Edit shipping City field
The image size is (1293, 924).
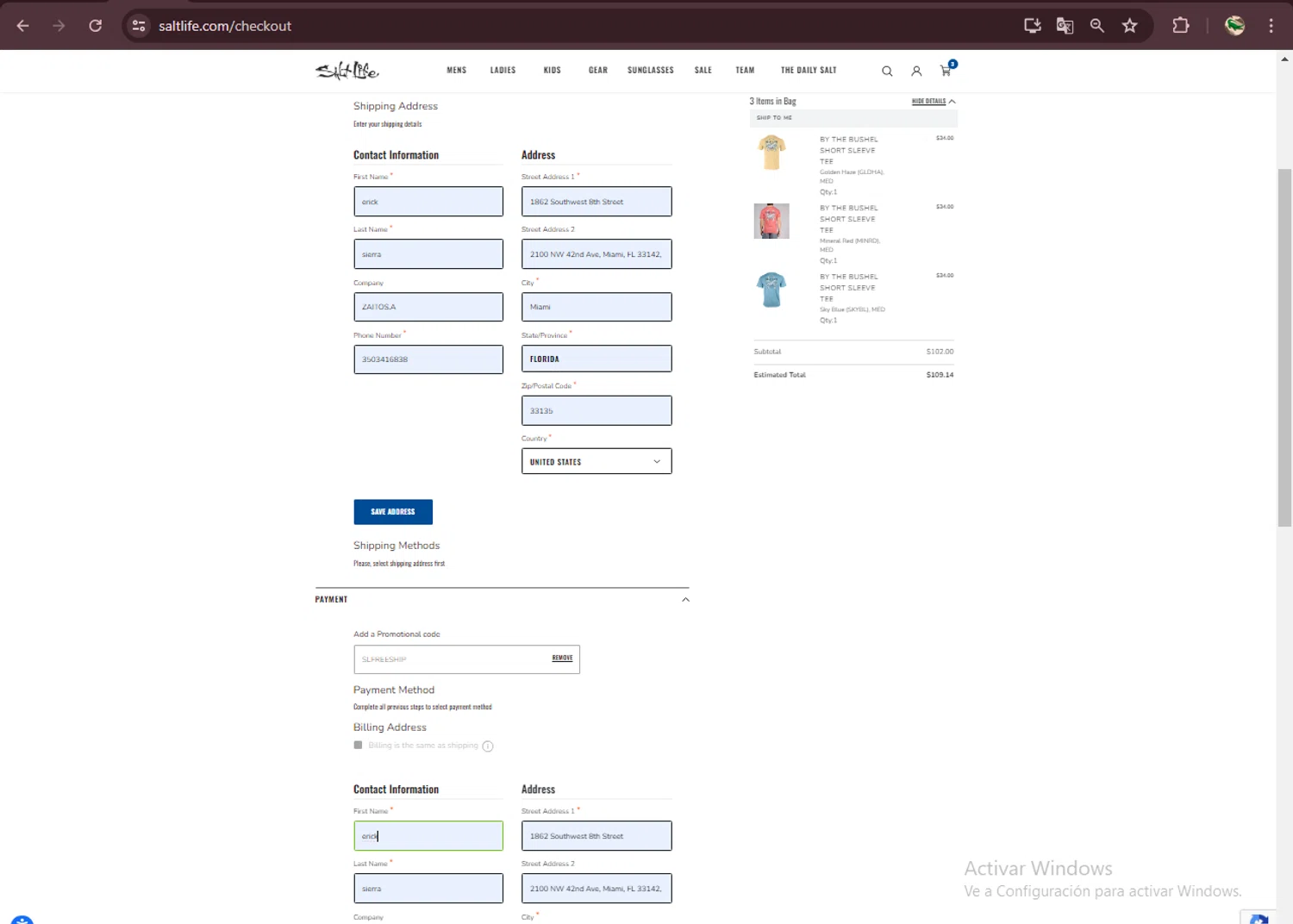[597, 307]
